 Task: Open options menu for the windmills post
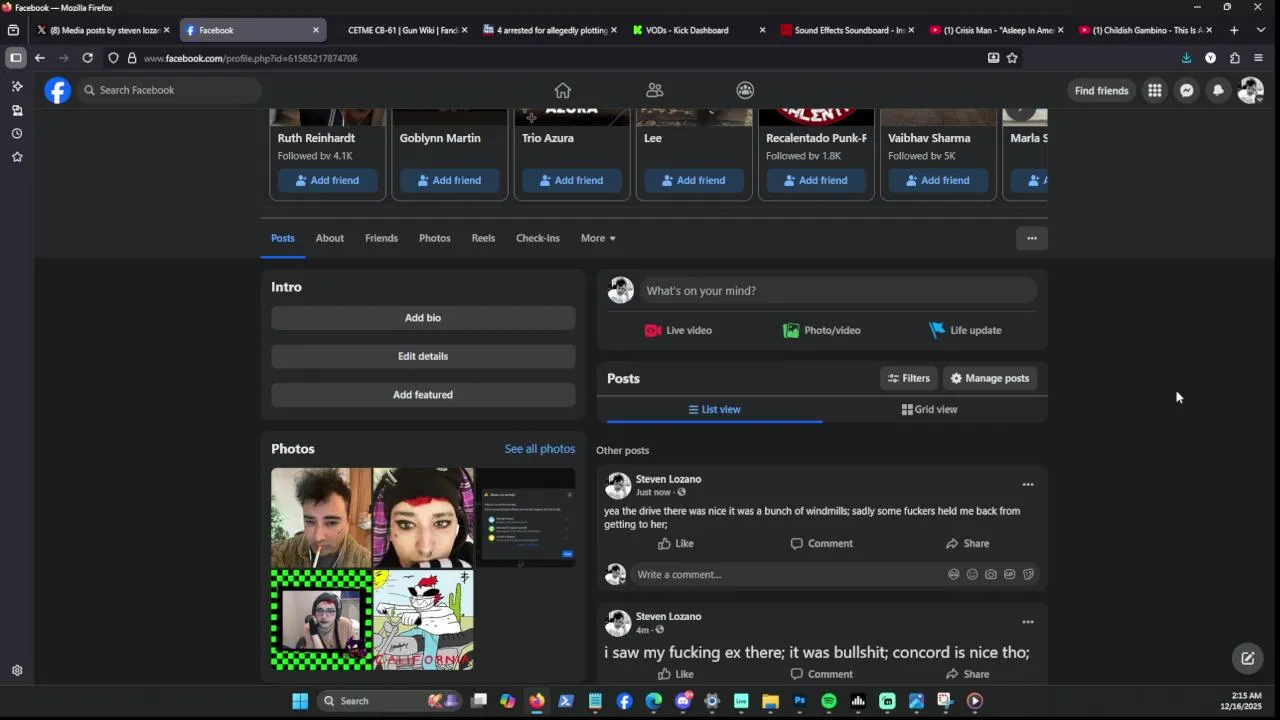pyautogui.click(x=1027, y=485)
